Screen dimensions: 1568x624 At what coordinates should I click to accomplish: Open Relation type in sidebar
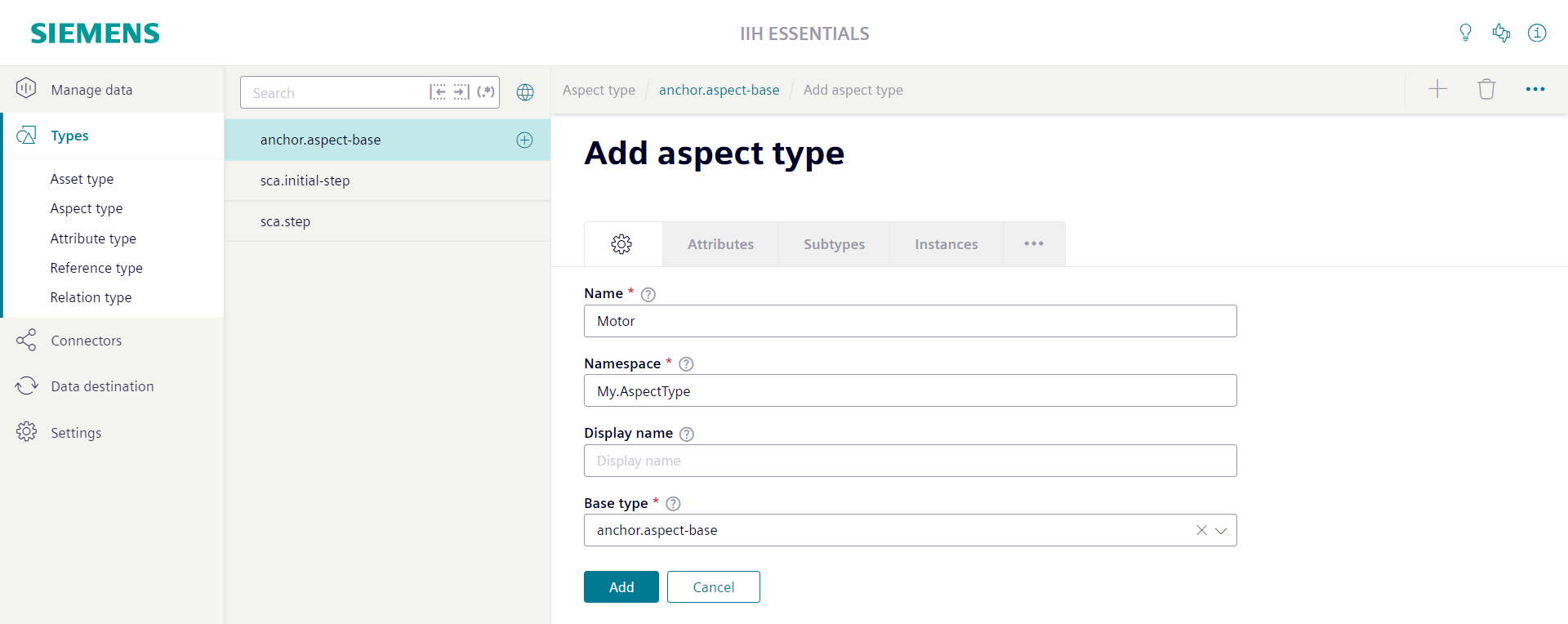(91, 297)
